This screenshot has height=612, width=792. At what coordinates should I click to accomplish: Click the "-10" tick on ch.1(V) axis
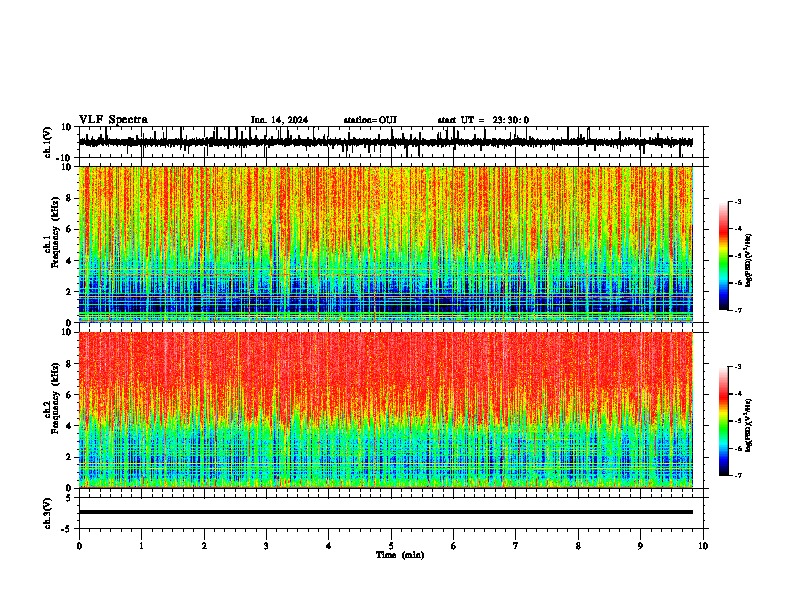coord(65,158)
